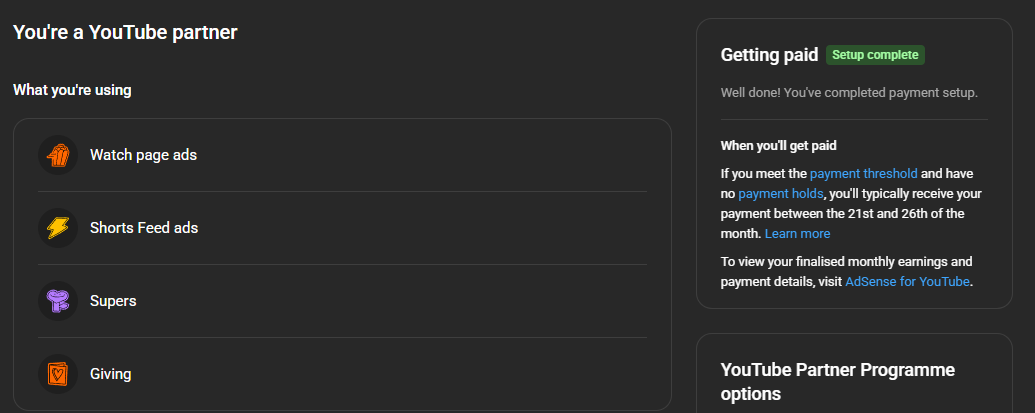The height and width of the screenshot is (413, 1035).
Task: Open the Supers row label
Action: [113, 301]
